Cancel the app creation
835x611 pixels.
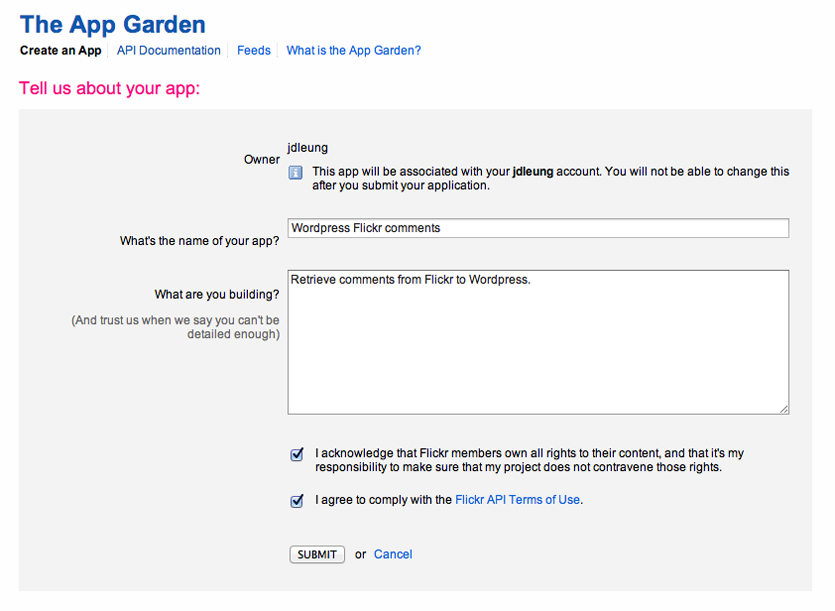(x=393, y=555)
